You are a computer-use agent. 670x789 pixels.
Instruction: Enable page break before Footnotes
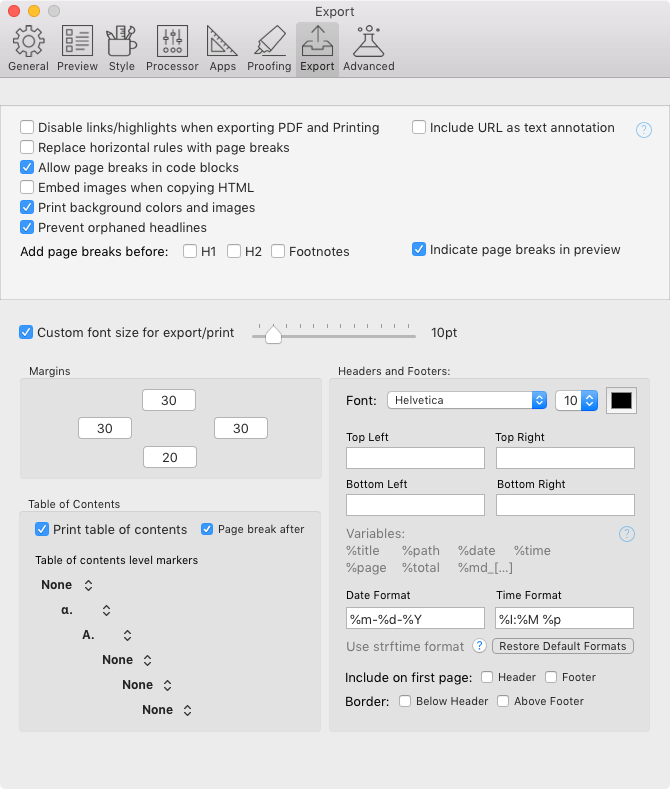(278, 251)
